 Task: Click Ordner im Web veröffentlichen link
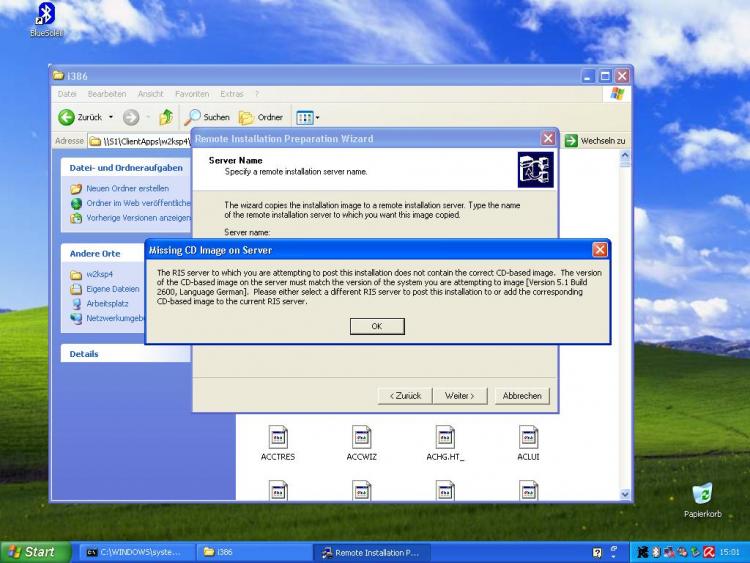point(138,203)
